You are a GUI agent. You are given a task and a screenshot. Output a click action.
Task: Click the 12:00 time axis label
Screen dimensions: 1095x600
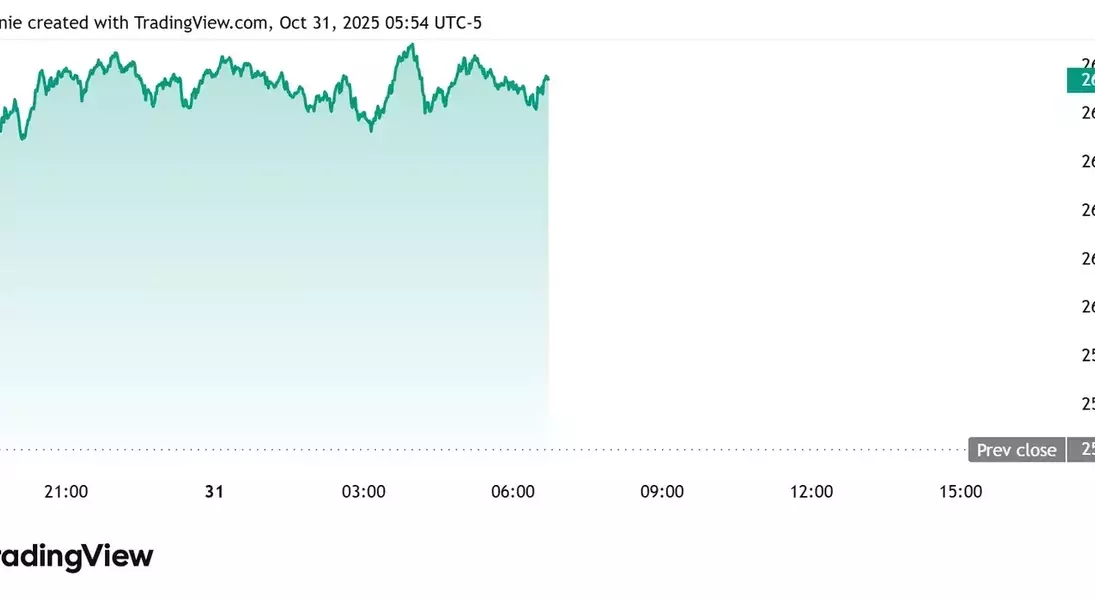(x=811, y=491)
